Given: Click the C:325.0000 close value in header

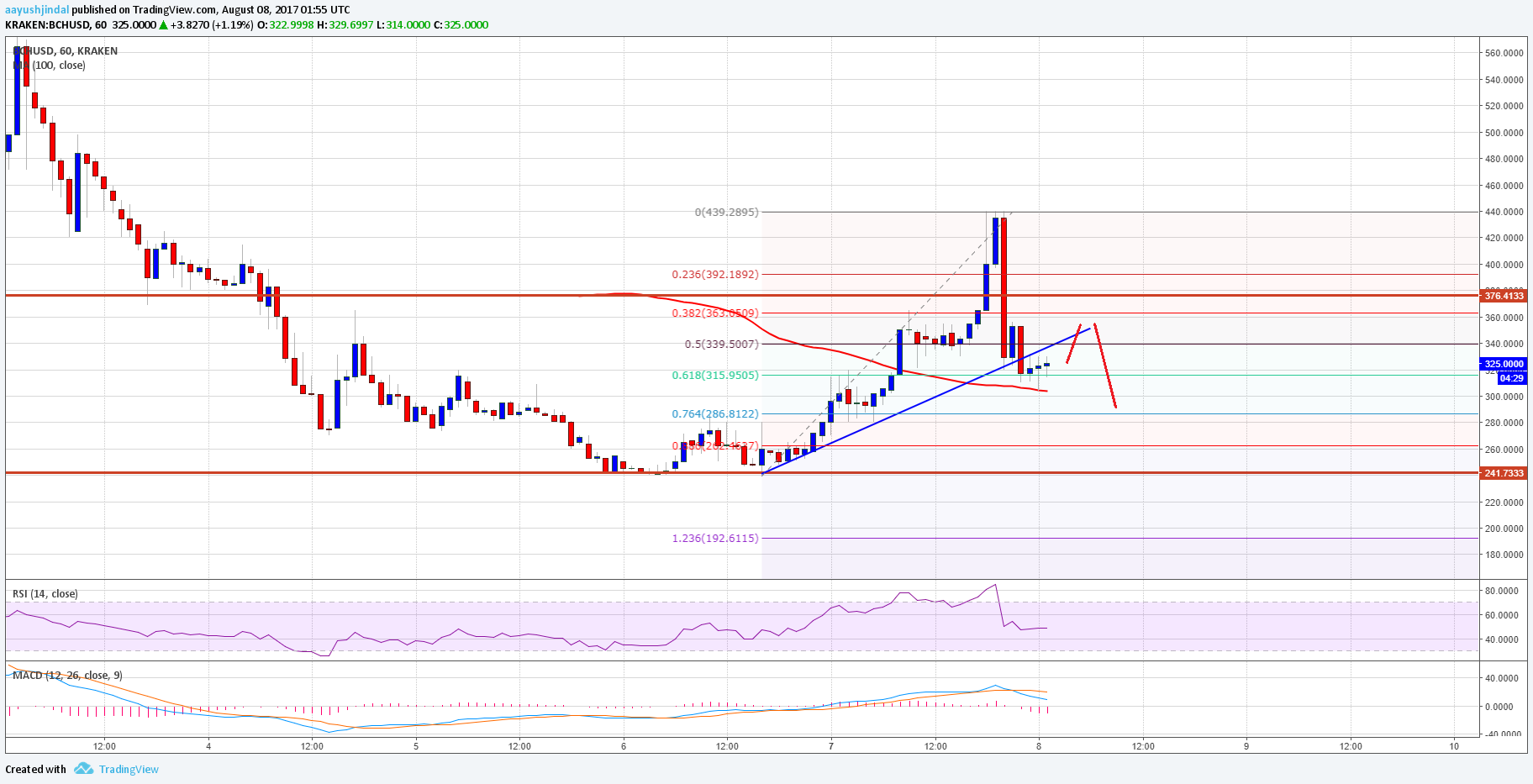Looking at the screenshot, I should point(461,25).
